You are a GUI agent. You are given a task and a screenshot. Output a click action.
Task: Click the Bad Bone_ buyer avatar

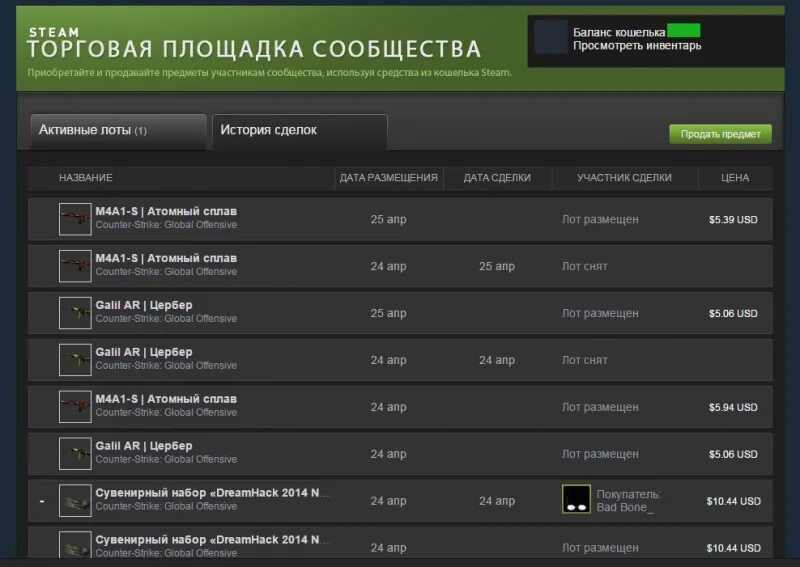[x=576, y=499]
